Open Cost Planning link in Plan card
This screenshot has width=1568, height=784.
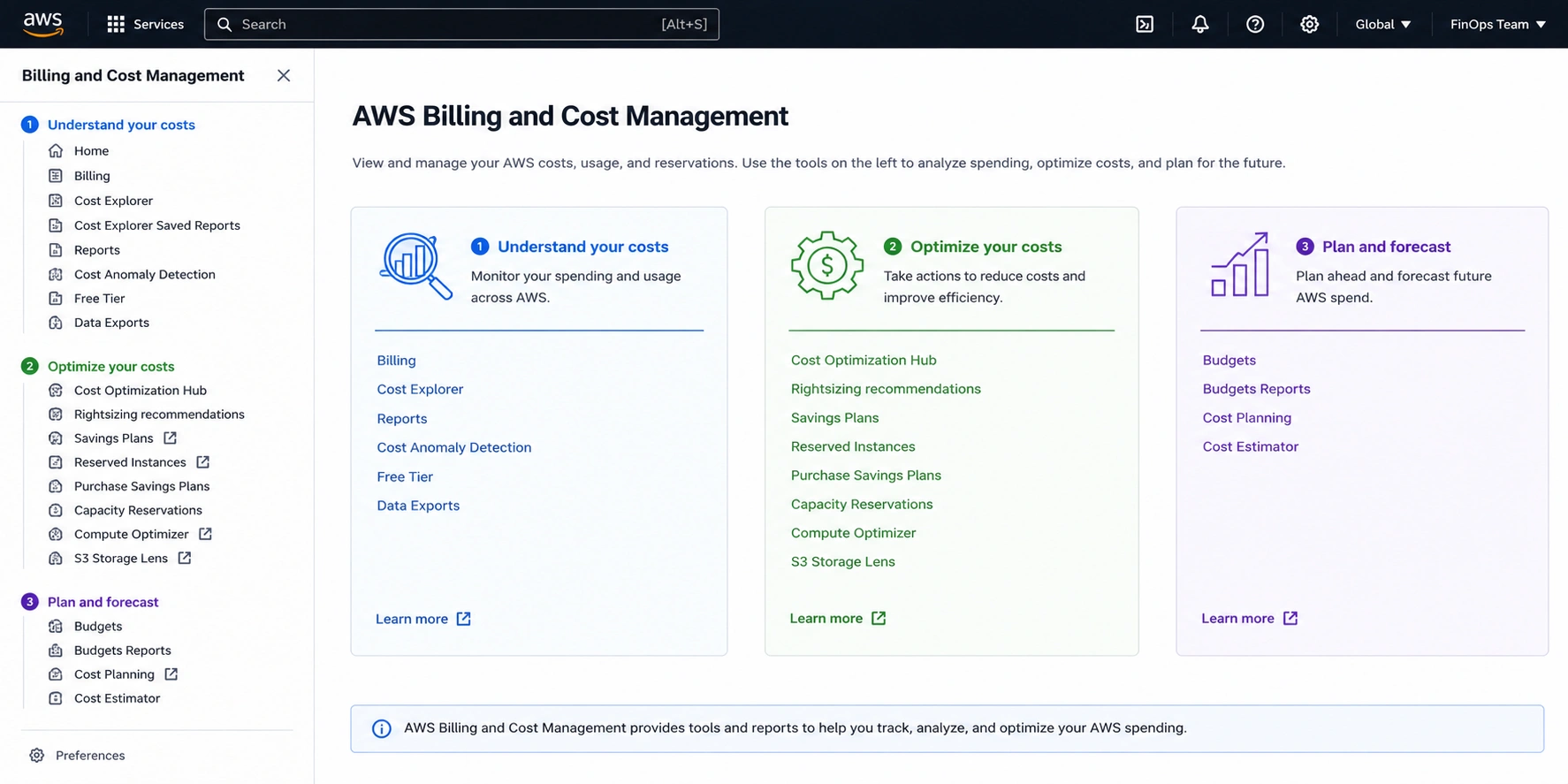click(1246, 417)
